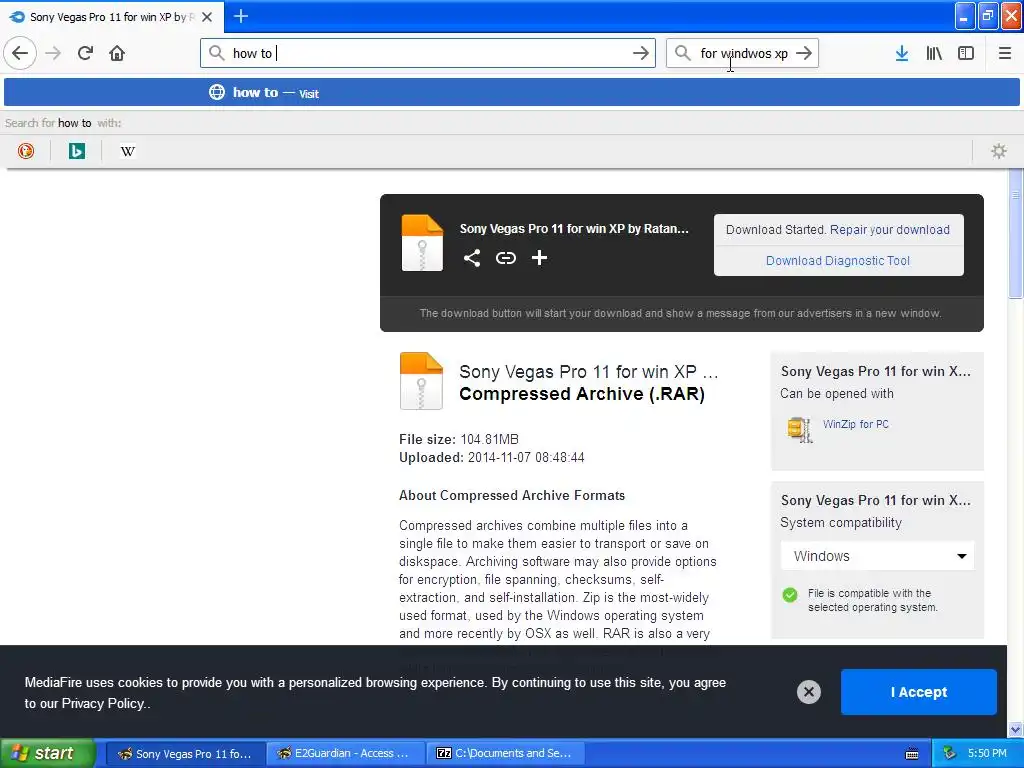This screenshot has width=1024, height=768.
Task: Click the taskbar clock showing 5:50 PM
Action: 987,754
